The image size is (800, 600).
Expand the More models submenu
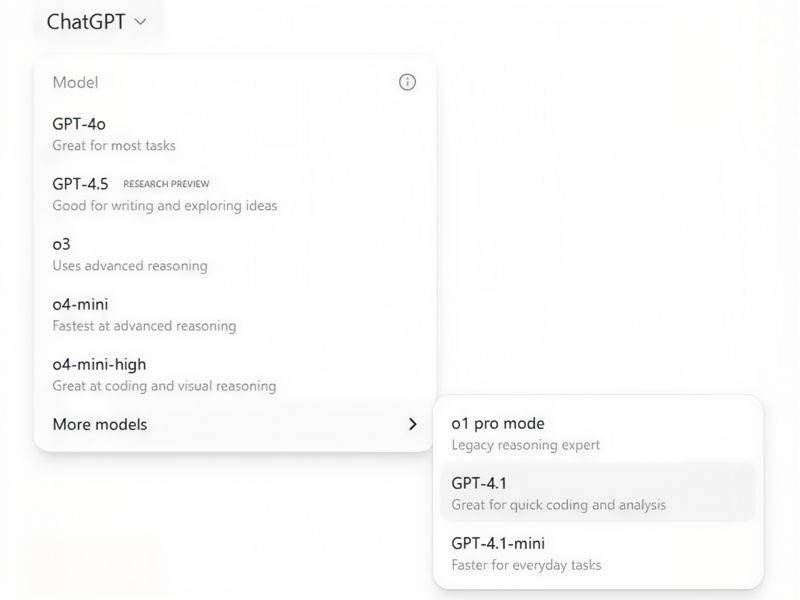pos(100,424)
